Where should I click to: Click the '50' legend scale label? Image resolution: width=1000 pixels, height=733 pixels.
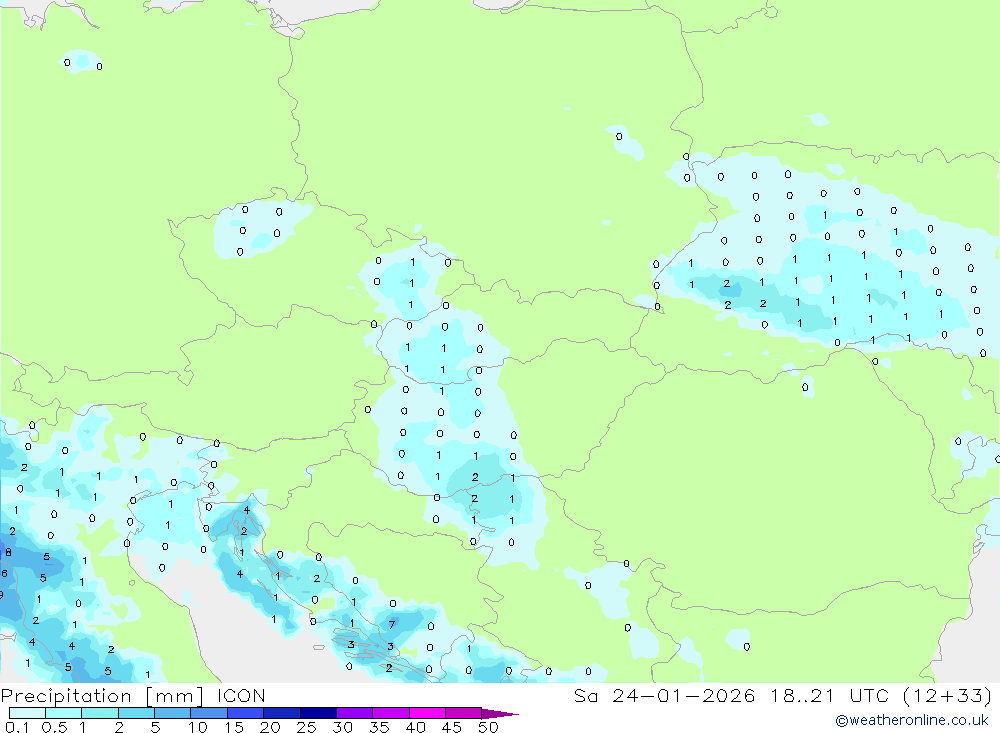click(488, 727)
